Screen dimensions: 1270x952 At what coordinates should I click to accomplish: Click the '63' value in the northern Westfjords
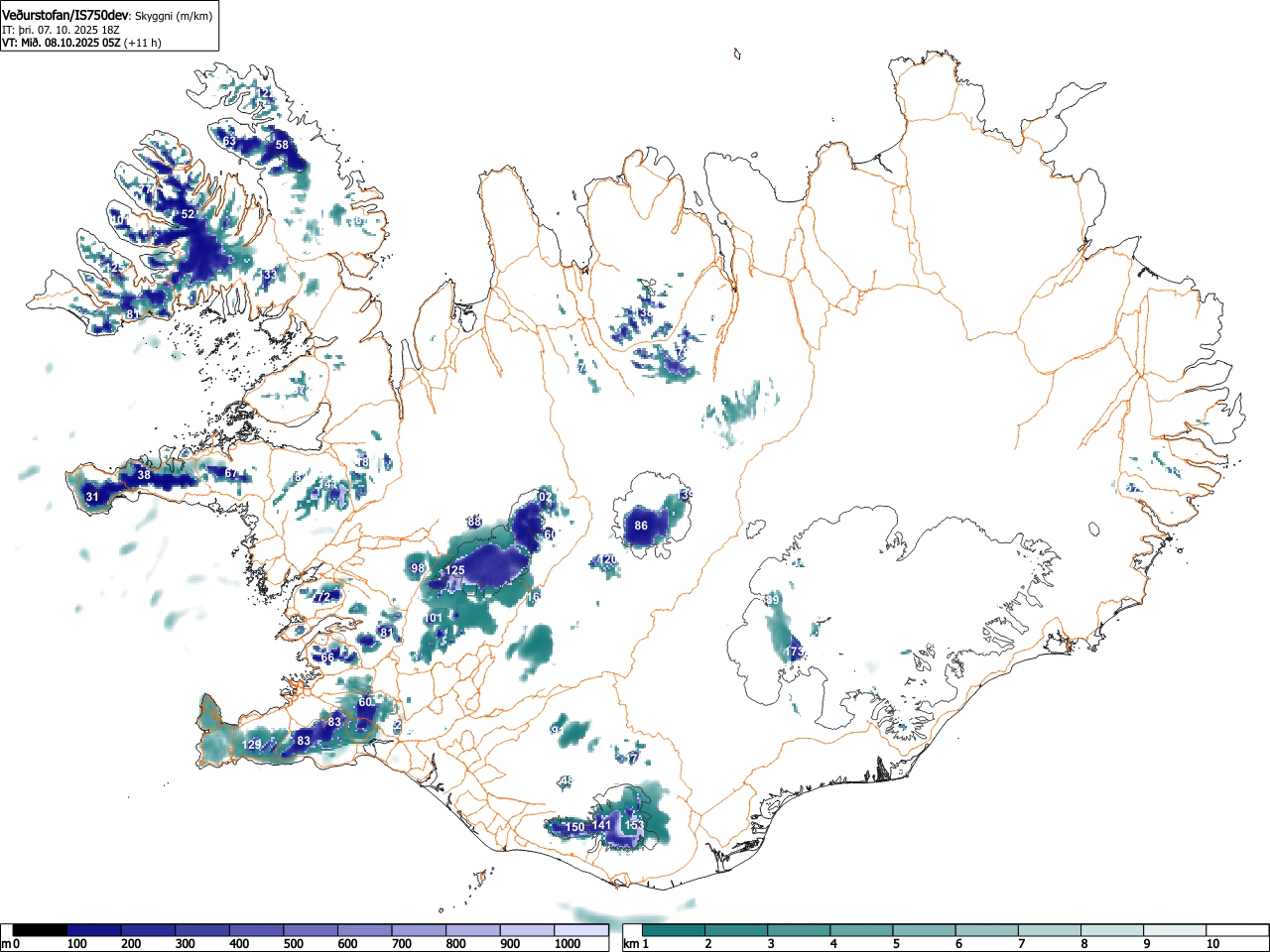229,142
